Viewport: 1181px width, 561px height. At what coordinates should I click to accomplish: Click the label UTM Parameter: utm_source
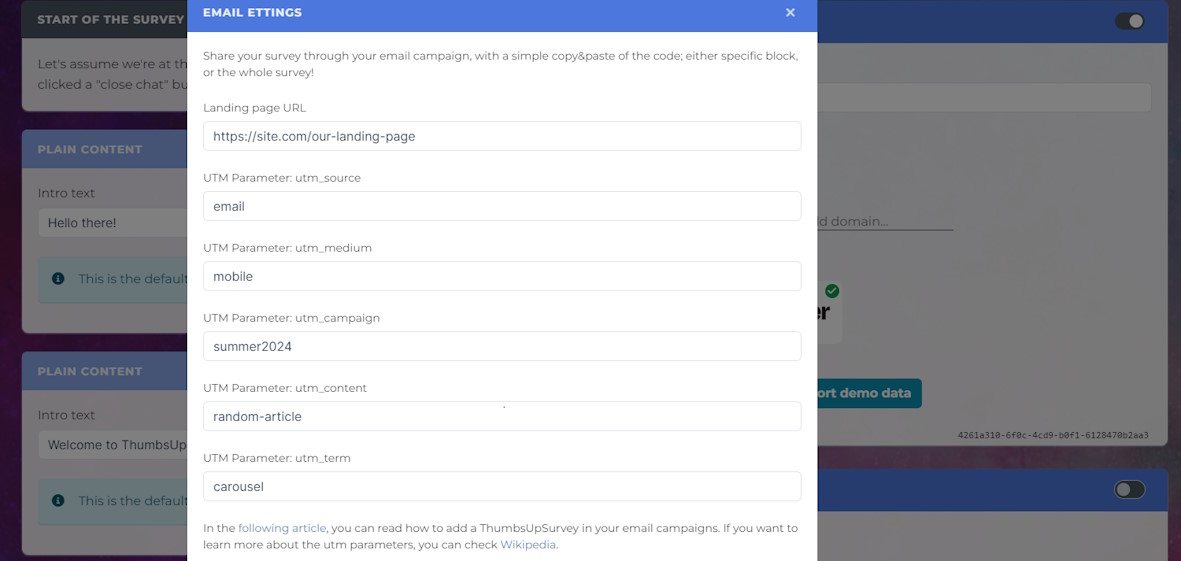pyautogui.click(x=282, y=178)
